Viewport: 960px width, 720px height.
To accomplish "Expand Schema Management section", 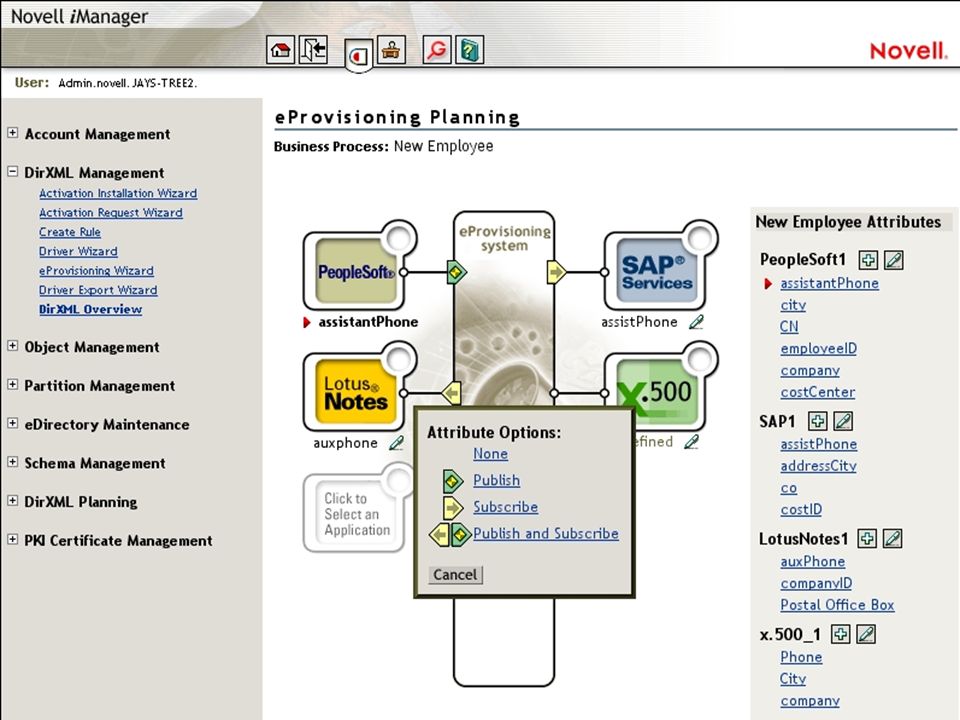I will [13, 462].
